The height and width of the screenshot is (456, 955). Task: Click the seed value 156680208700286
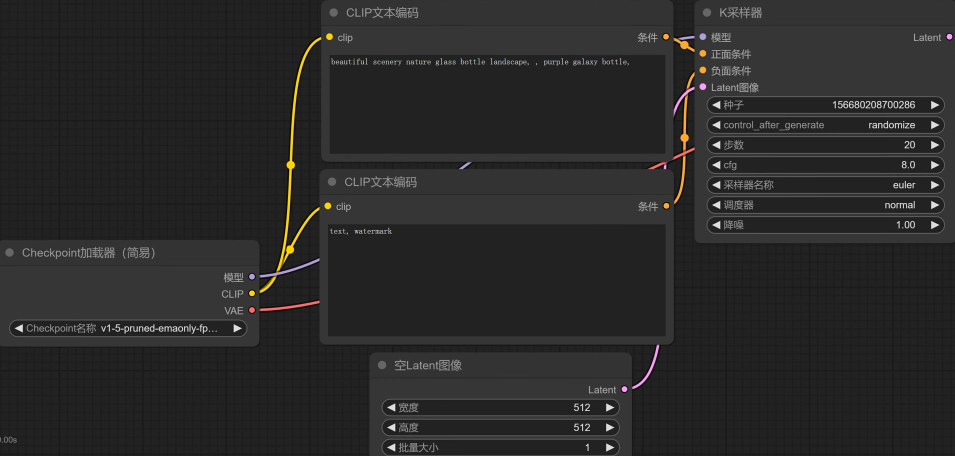873,105
